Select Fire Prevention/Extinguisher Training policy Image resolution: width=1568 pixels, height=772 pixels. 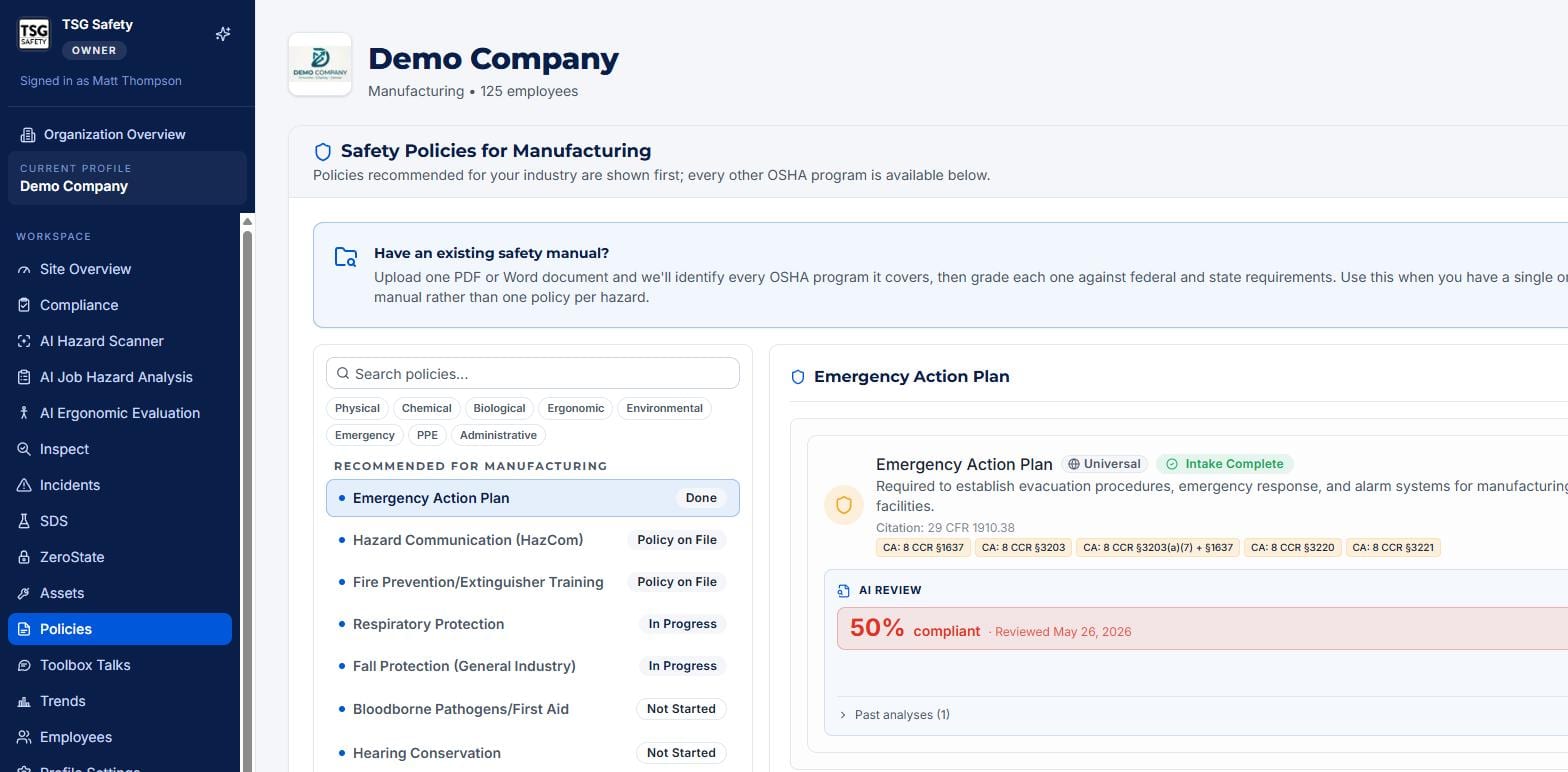point(533,582)
